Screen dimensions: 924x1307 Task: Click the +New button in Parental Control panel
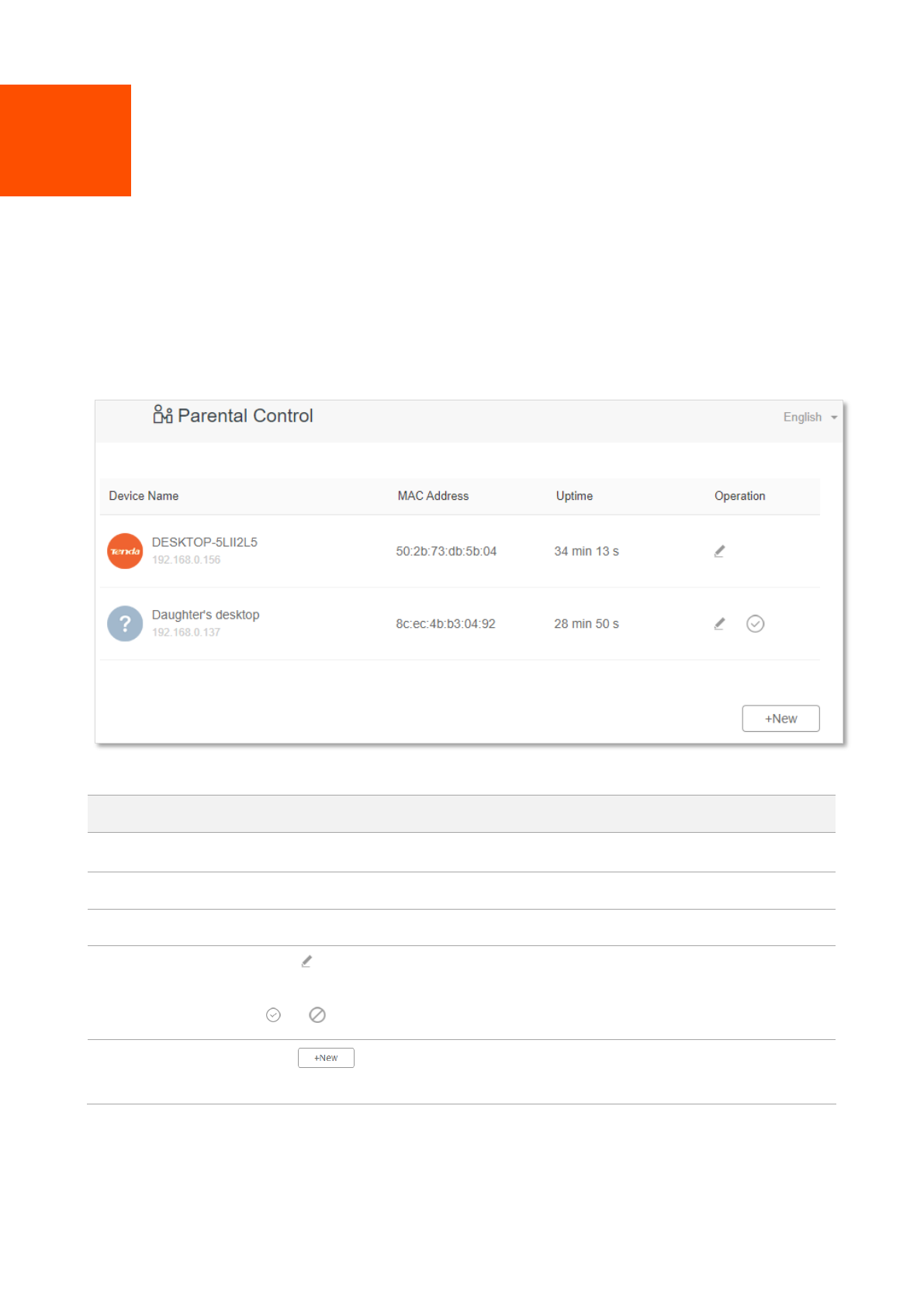pyautogui.click(x=780, y=719)
